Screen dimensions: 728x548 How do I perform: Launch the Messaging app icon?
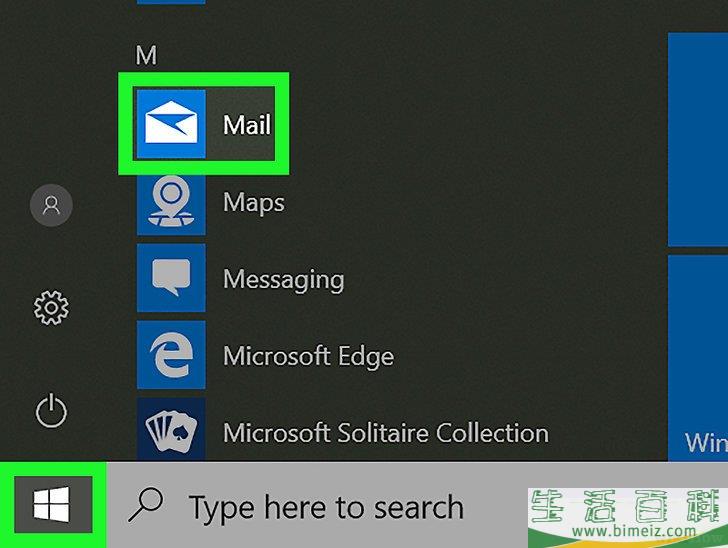pyautogui.click(x=171, y=278)
